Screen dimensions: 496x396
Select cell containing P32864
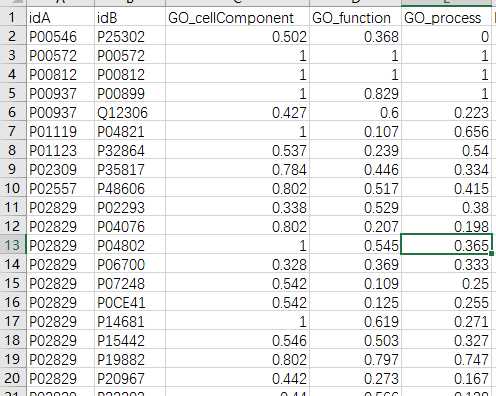point(130,150)
